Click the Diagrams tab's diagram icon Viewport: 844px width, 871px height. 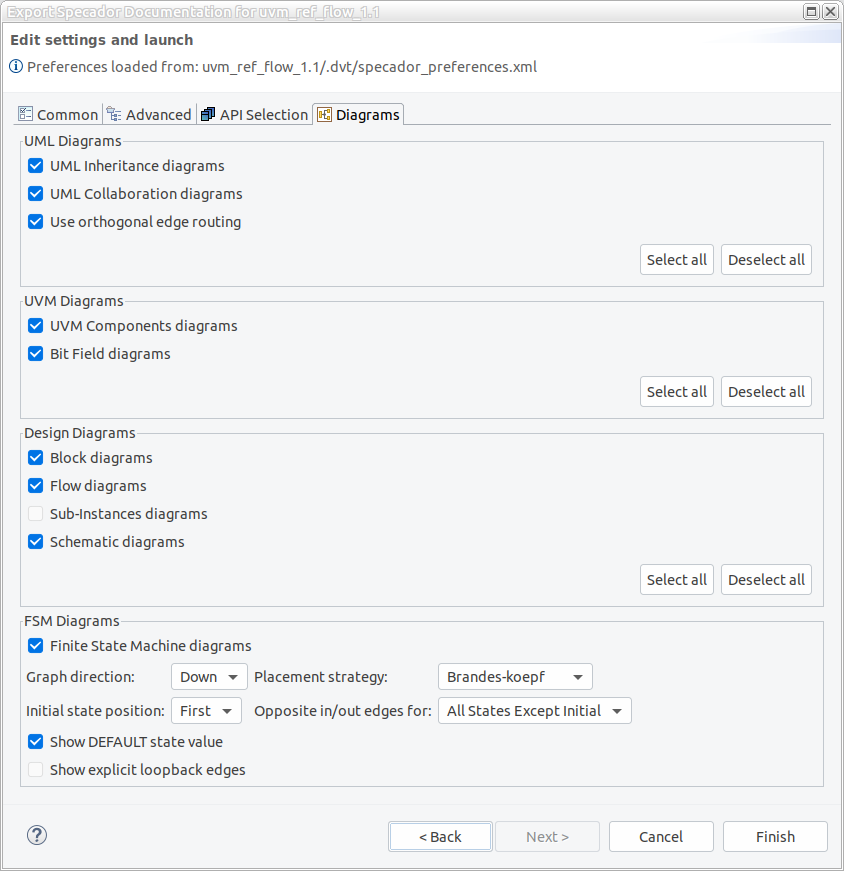[x=324, y=113]
